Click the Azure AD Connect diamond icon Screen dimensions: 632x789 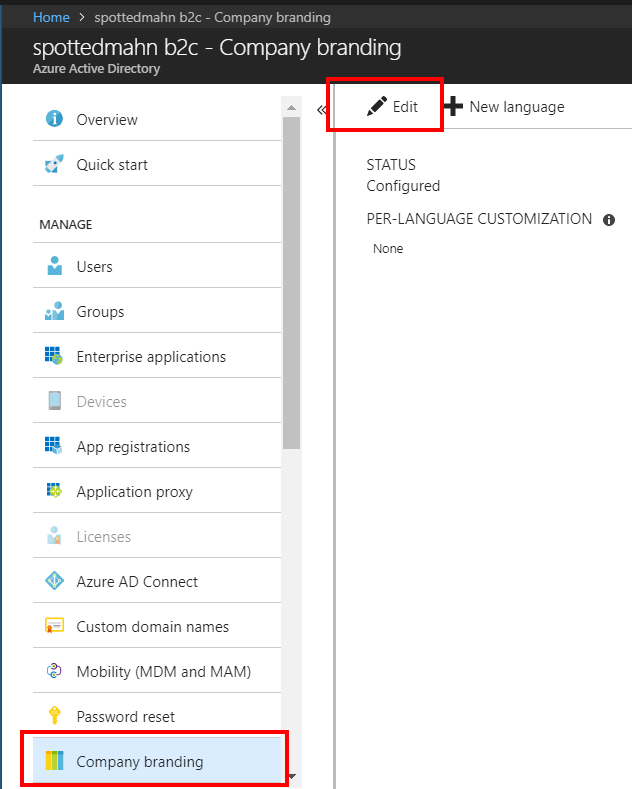[54, 581]
